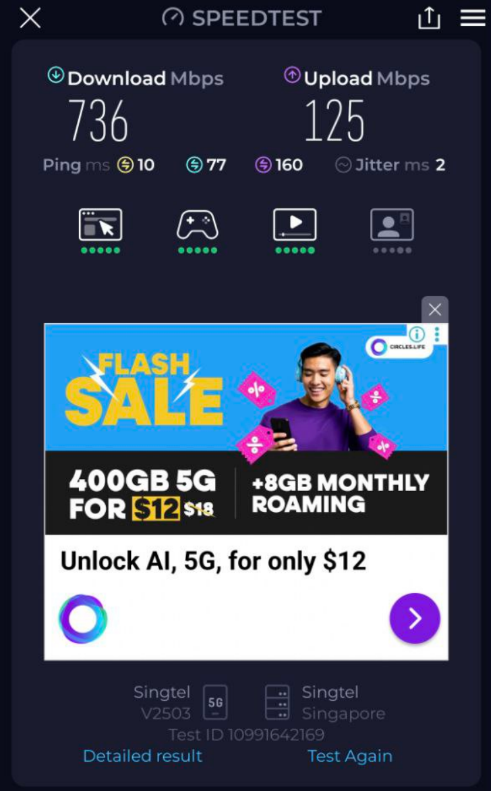Open the Detailed result link
This screenshot has height=791, width=491.
(x=142, y=756)
